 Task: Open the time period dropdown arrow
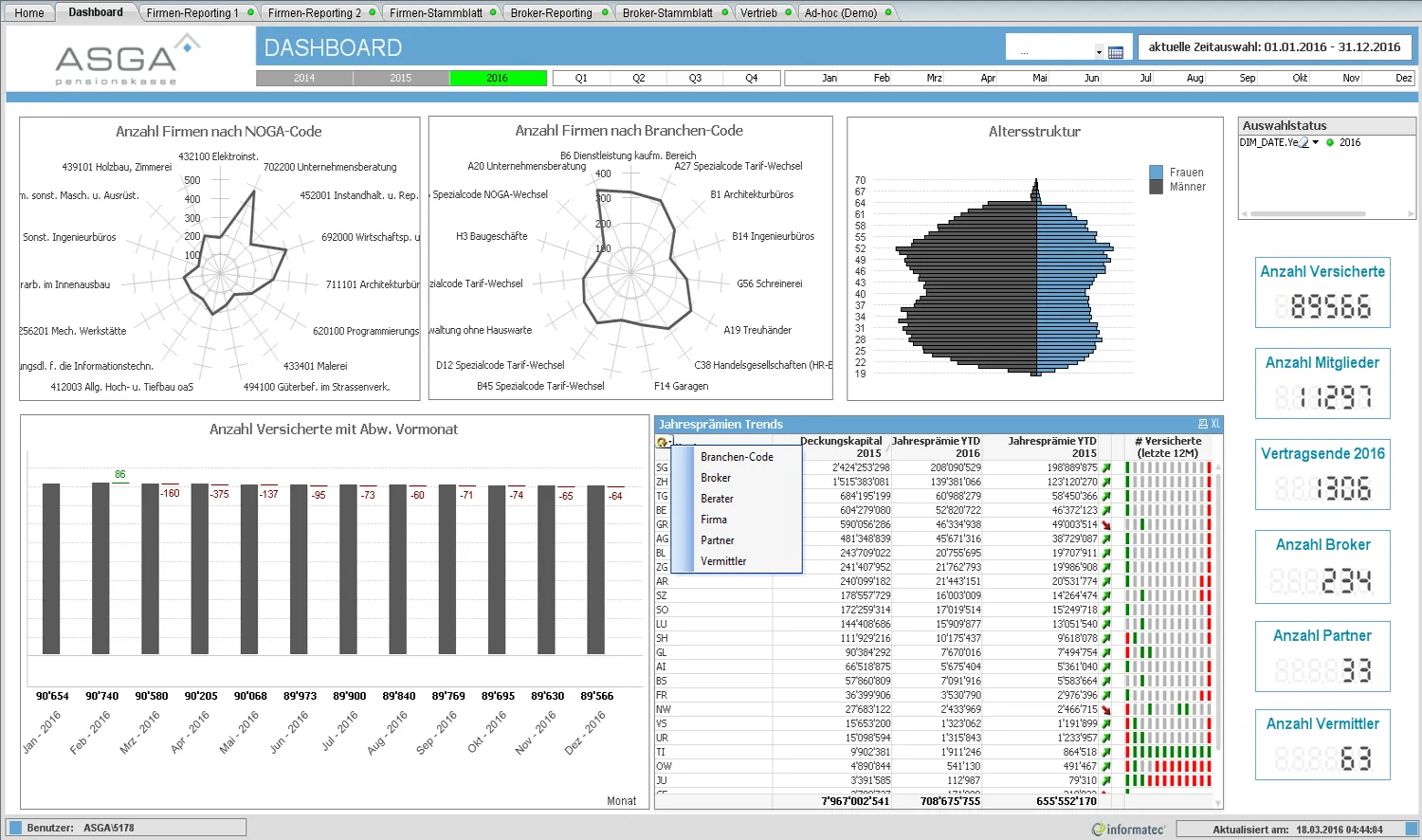click(1099, 52)
